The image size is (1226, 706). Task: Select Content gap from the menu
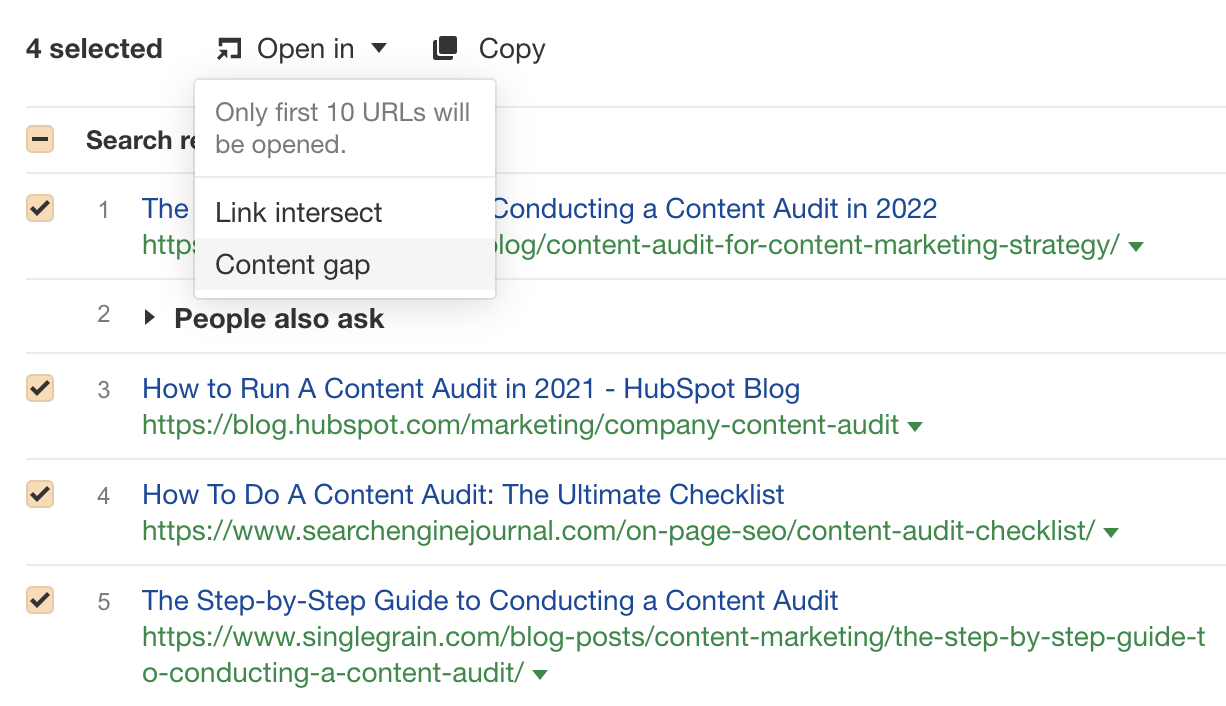click(x=292, y=265)
